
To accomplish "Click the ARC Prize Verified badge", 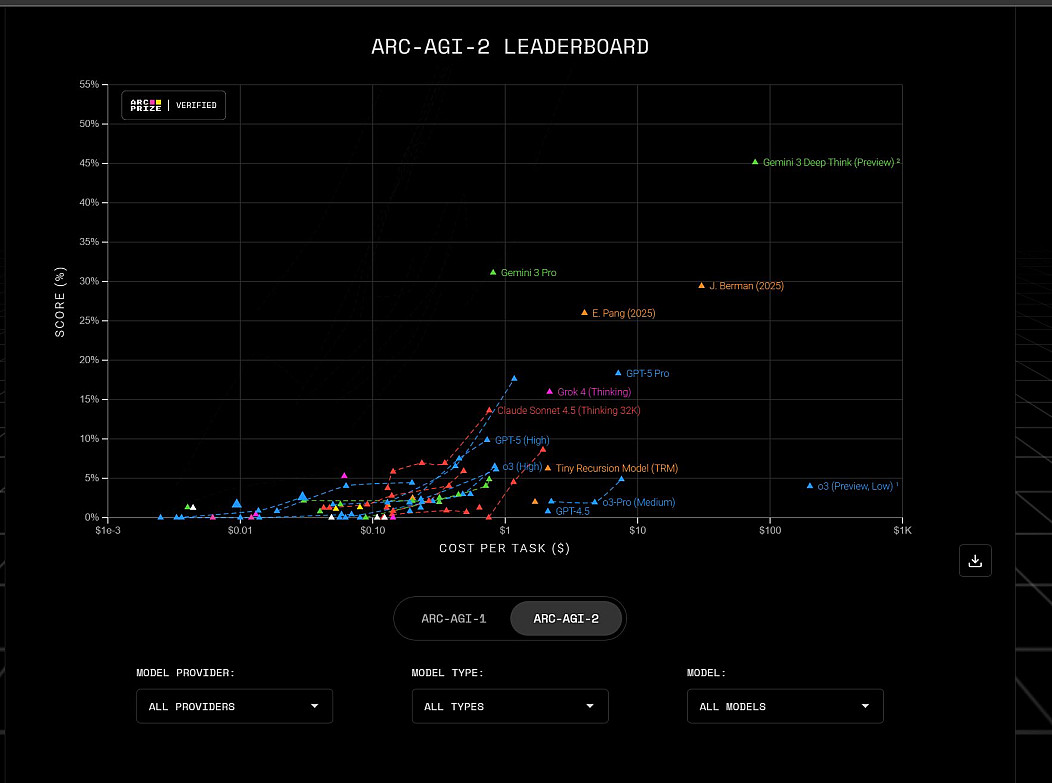I will (x=174, y=105).
